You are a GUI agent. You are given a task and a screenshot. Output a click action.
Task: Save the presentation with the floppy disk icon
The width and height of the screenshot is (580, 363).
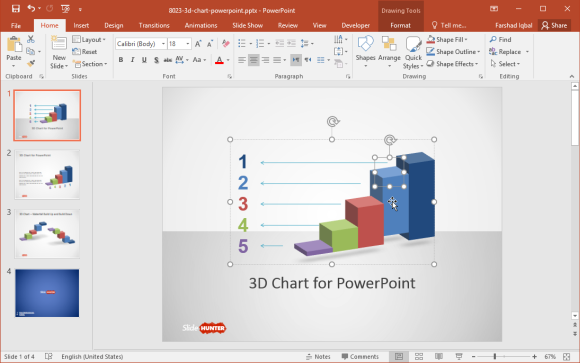[x=16, y=9]
